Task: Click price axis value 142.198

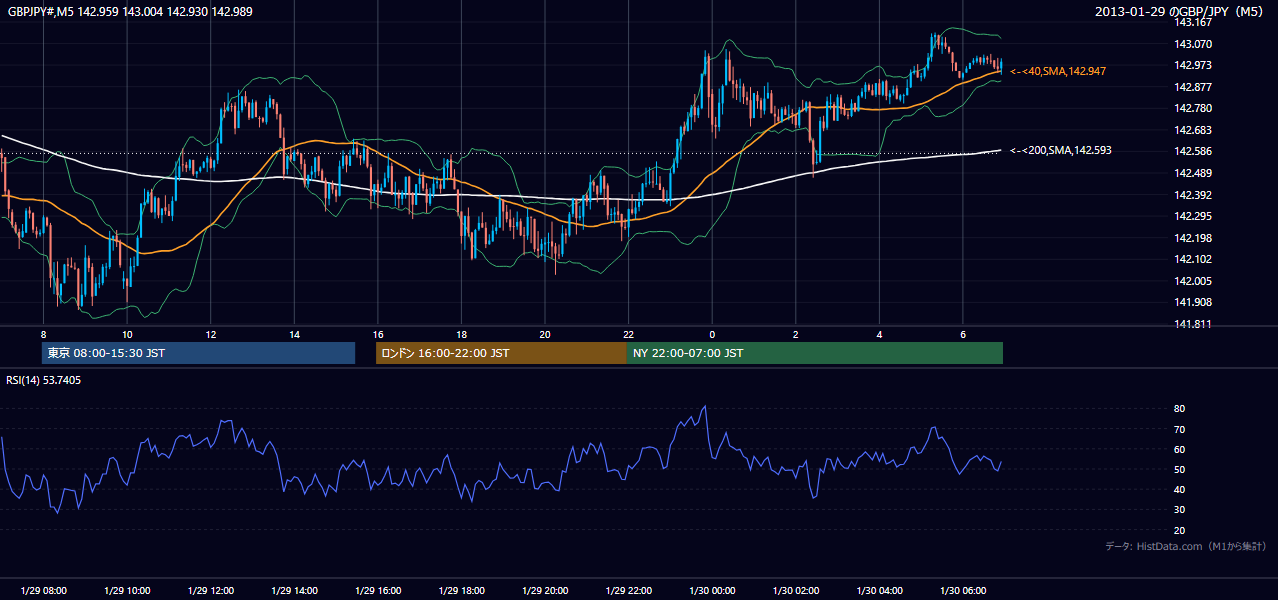Action: [x=1192, y=238]
